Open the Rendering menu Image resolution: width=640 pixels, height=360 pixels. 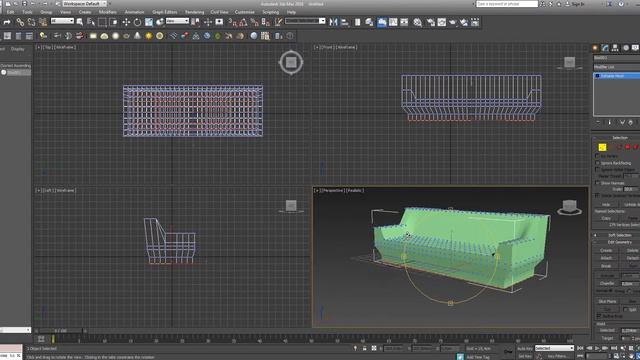pyautogui.click(x=194, y=12)
